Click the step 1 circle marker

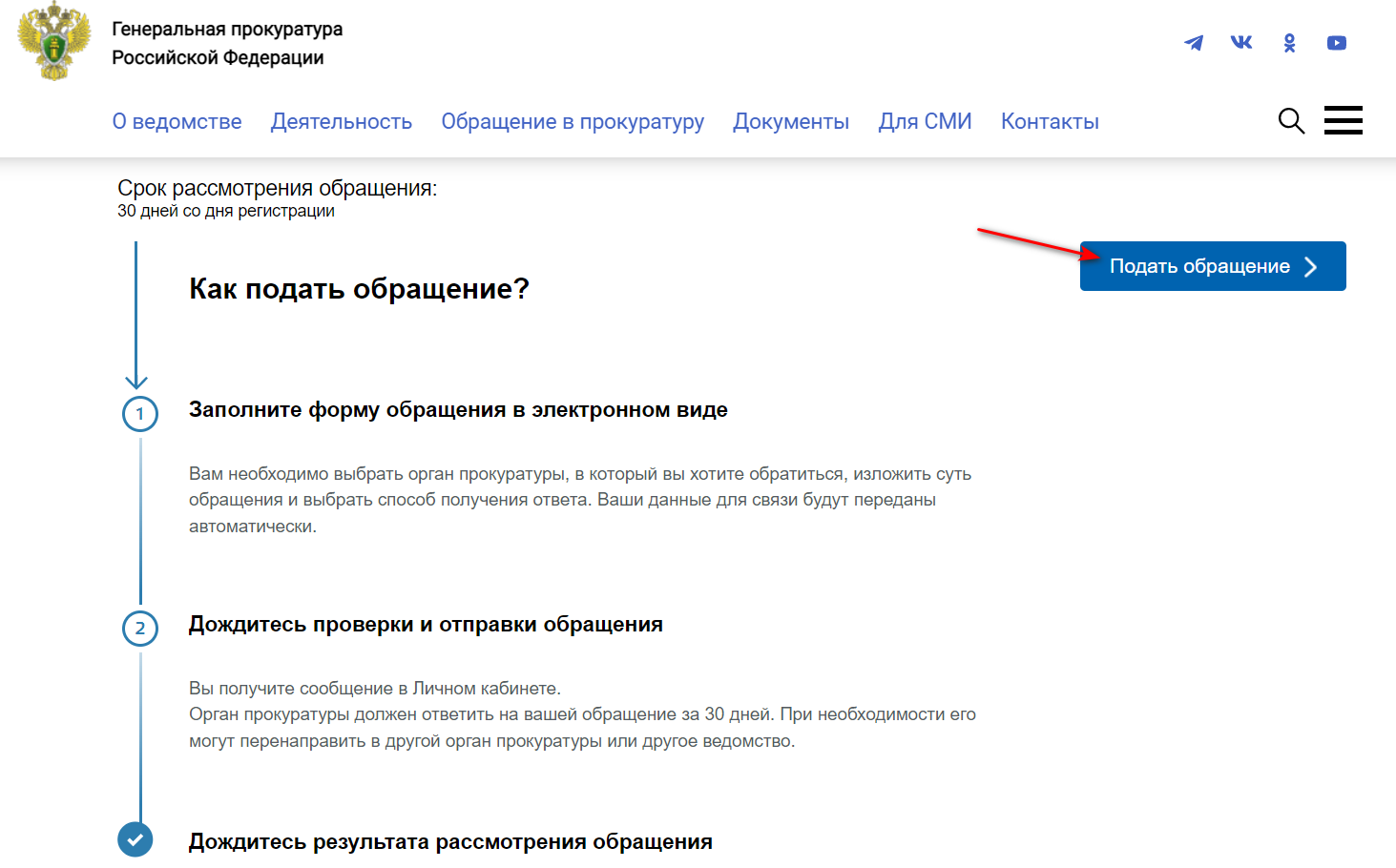pyautogui.click(x=140, y=414)
